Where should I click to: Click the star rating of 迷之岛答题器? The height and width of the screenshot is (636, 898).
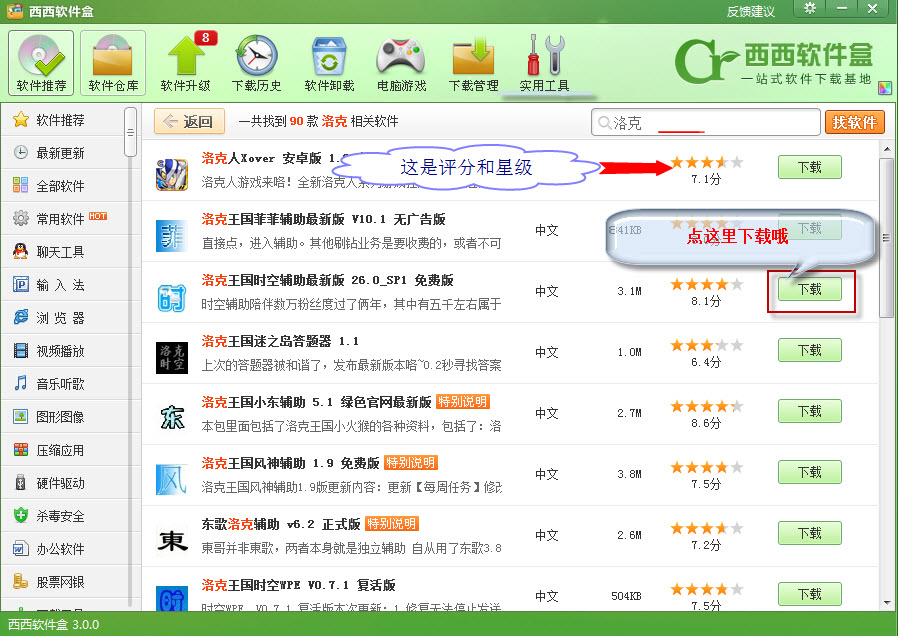click(x=706, y=345)
